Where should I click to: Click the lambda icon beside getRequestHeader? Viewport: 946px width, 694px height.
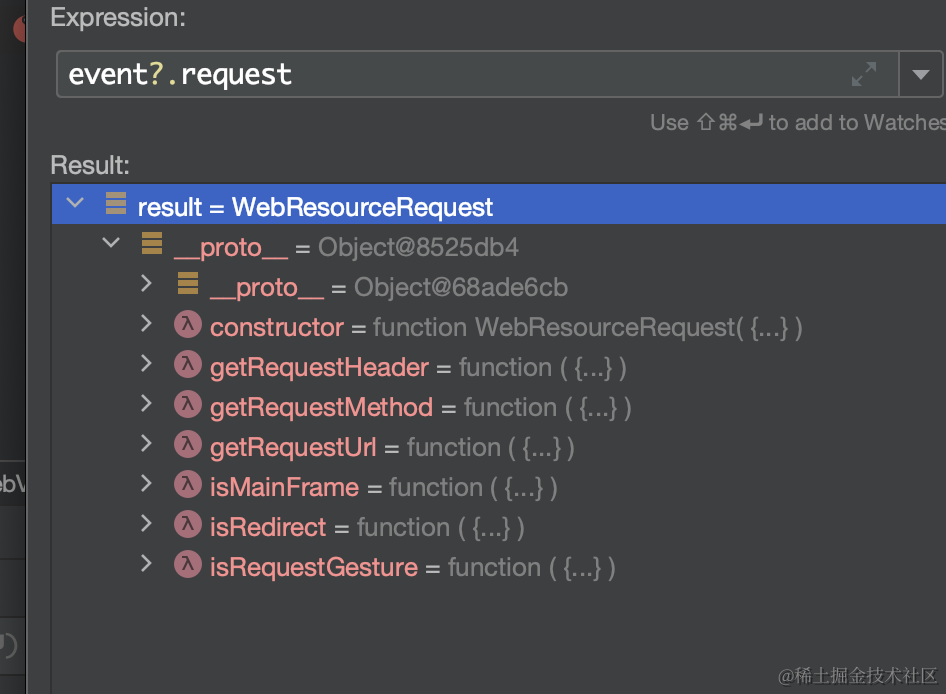coord(188,367)
